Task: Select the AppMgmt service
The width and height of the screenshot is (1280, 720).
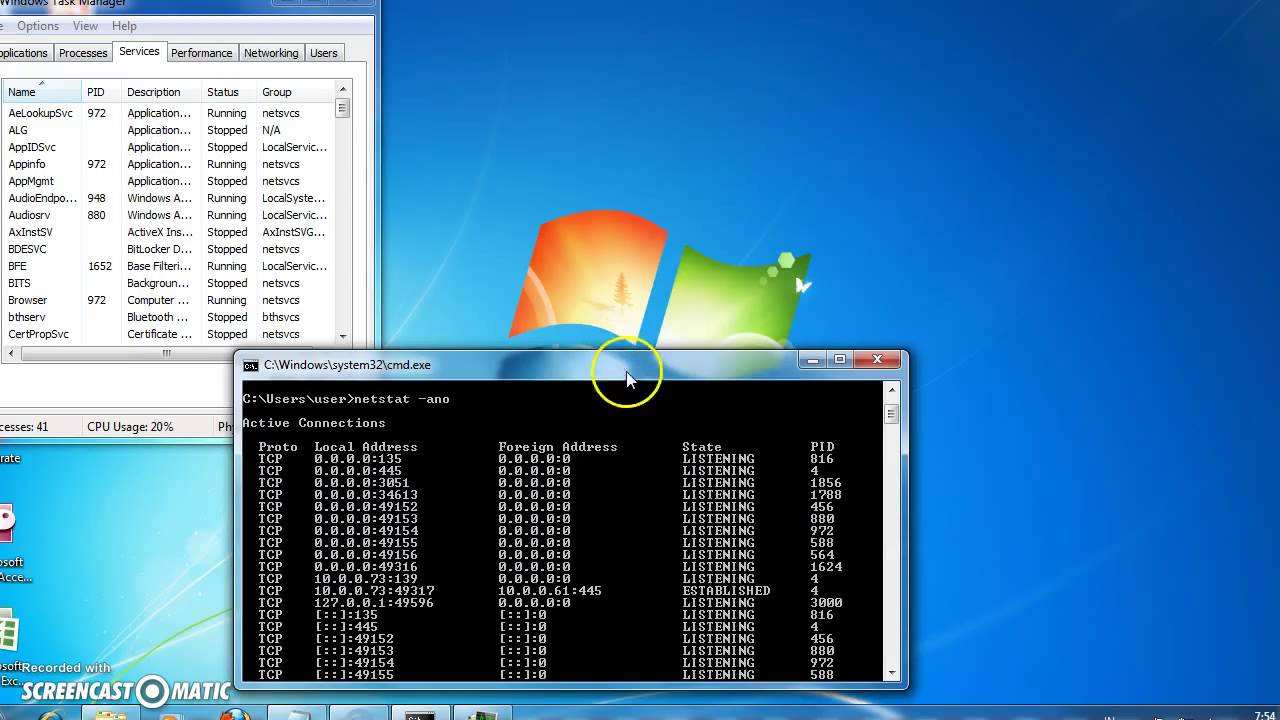Action: click(168, 181)
